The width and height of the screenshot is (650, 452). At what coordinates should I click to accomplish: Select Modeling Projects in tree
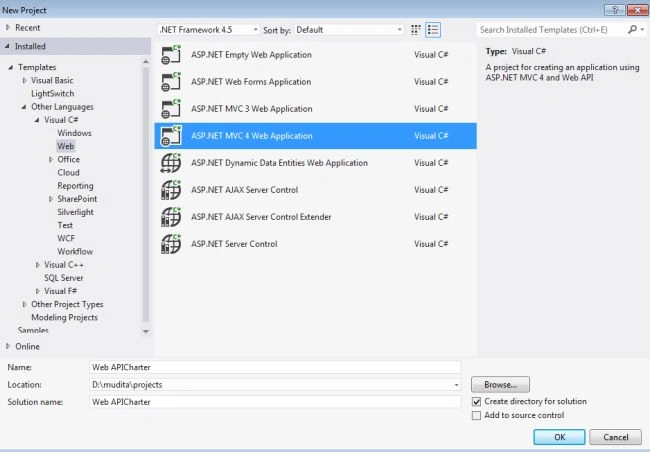click(65, 318)
